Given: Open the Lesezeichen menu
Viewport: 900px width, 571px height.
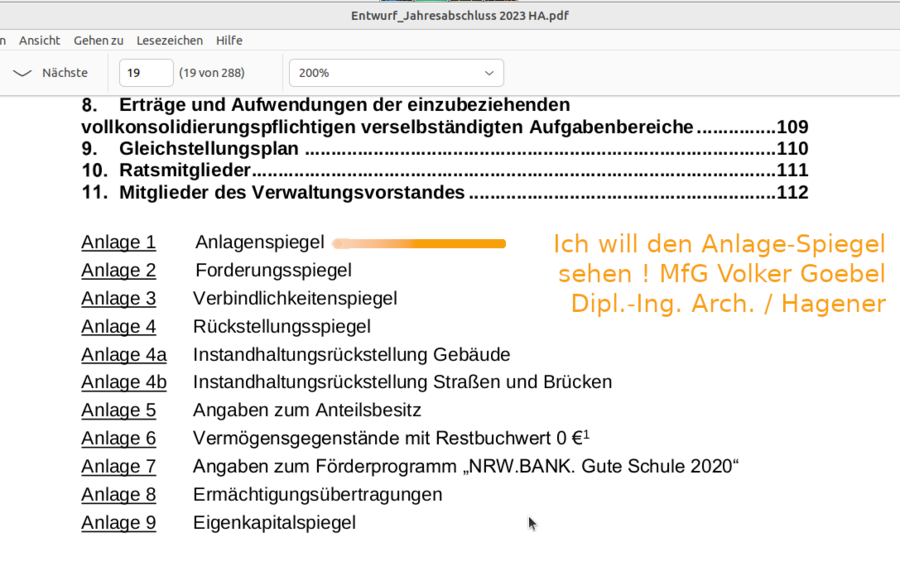Looking at the screenshot, I should (x=169, y=40).
